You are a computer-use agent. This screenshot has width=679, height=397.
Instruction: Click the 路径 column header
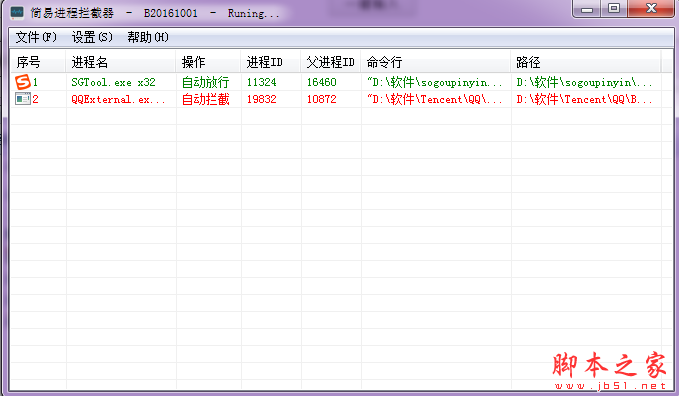585,62
